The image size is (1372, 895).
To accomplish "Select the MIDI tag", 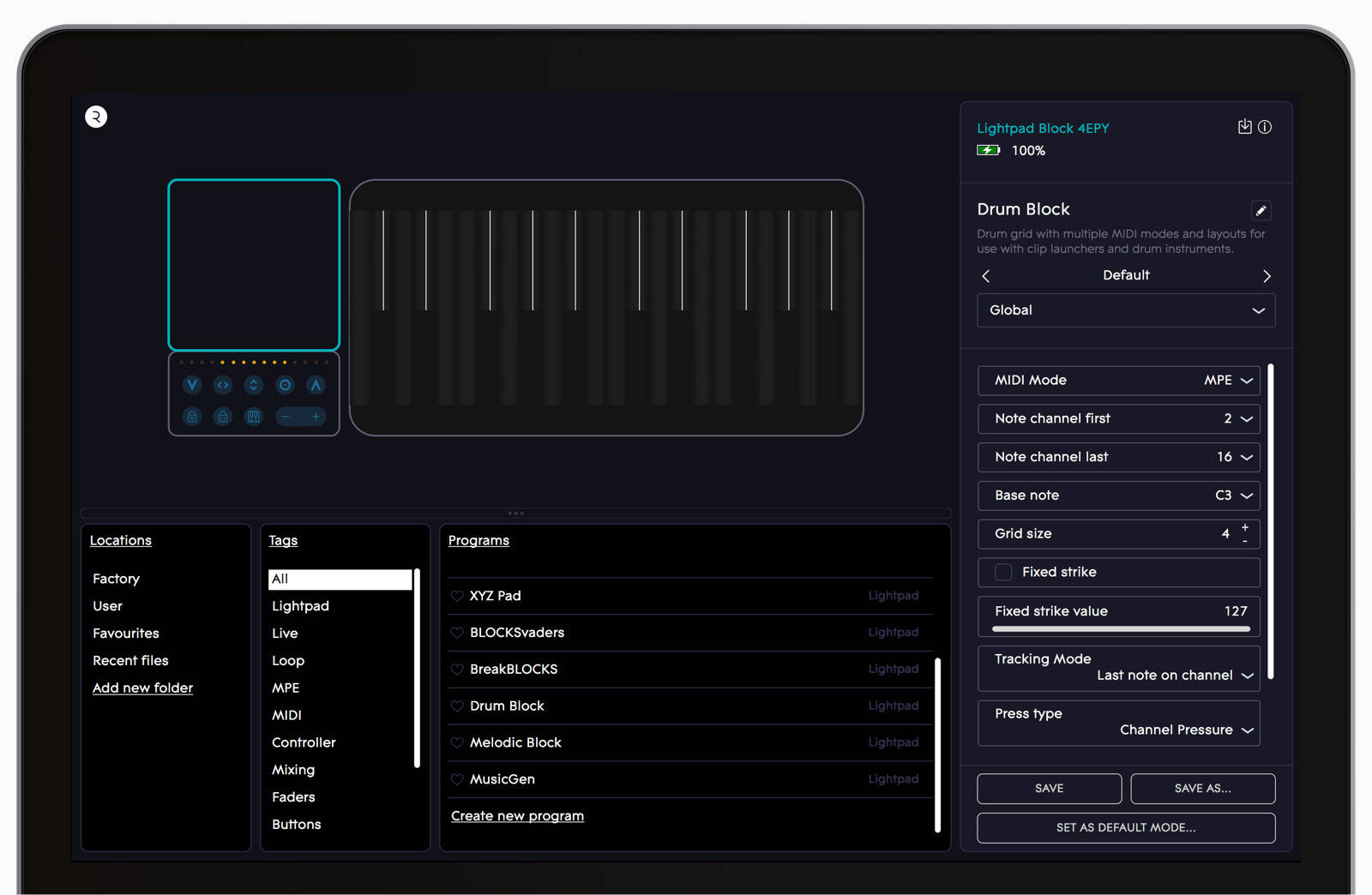I will click(x=286, y=716).
